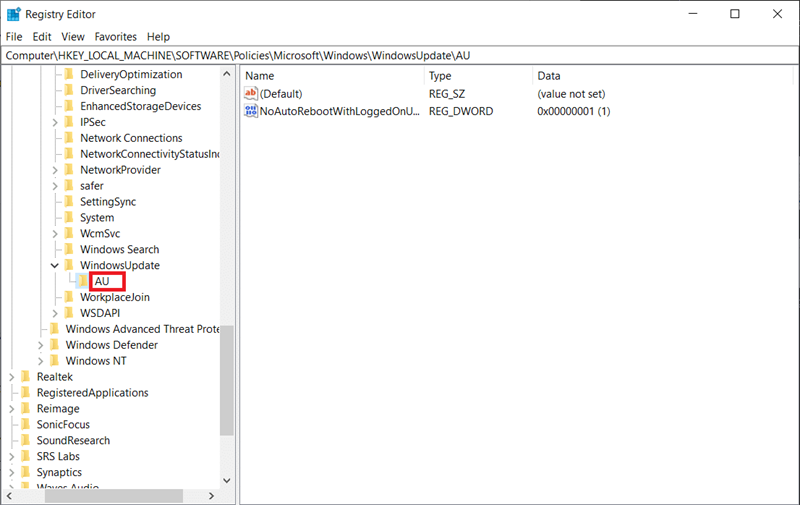The width and height of the screenshot is (801, 506).
Task: Open the View menu
Action: pos(73,37)
